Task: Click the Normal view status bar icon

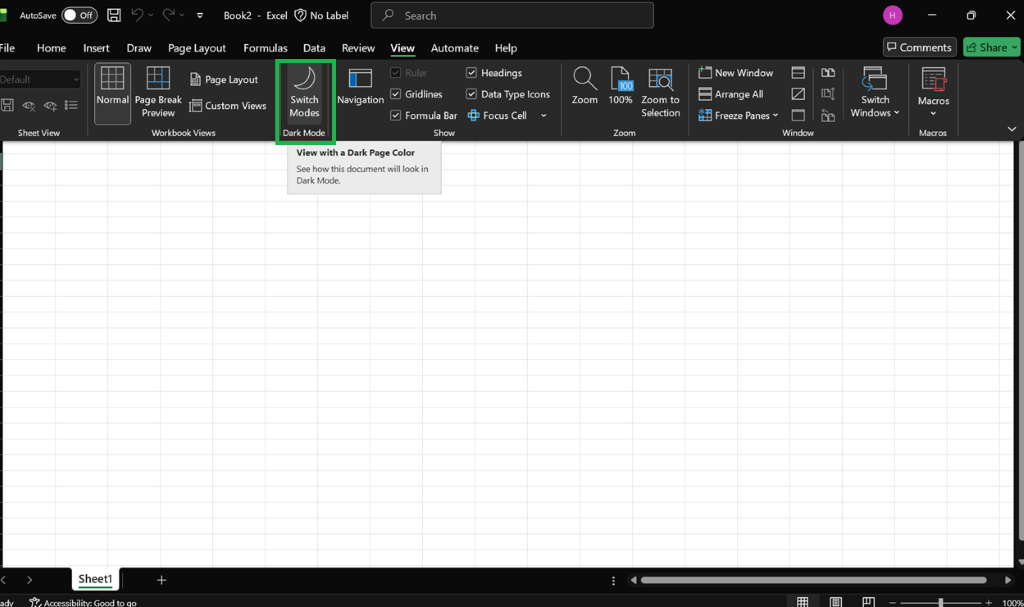Action: 803,602
